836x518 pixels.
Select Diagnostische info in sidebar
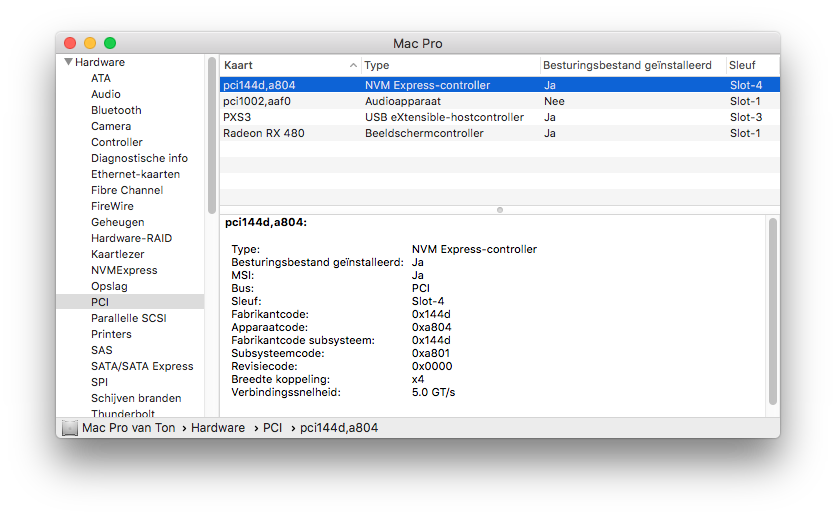[139, 158]
